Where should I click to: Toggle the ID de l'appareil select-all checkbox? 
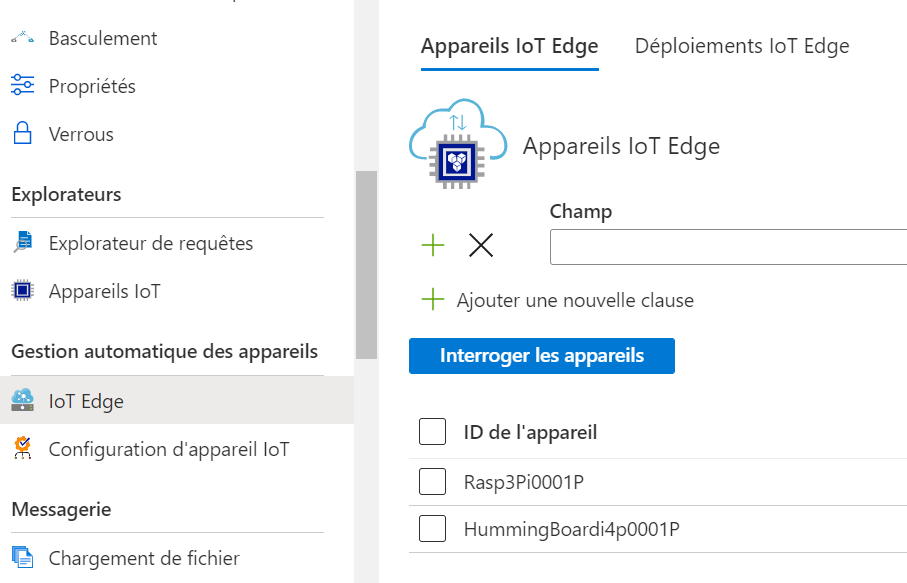[x=432, y=431]
